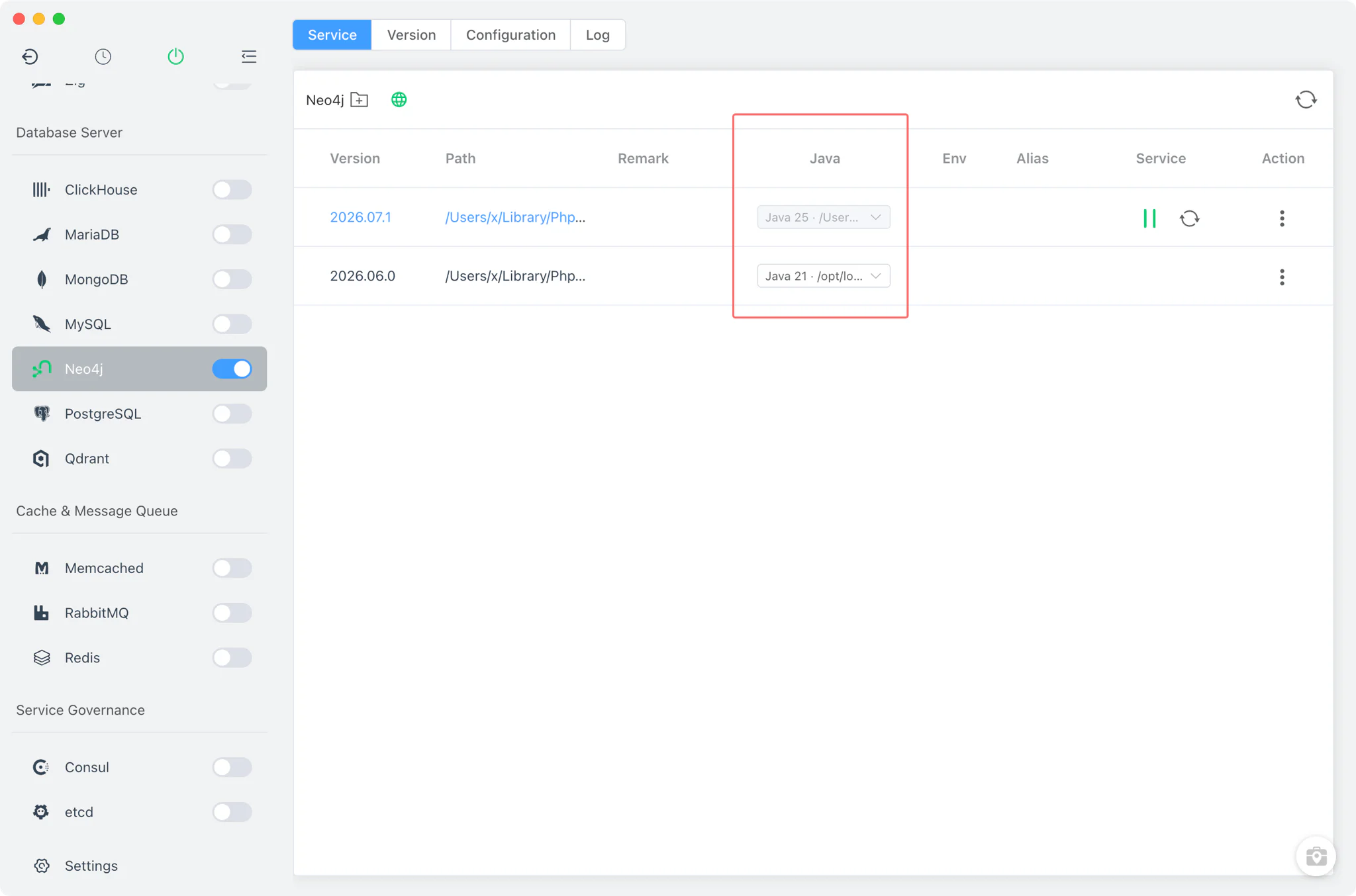The width and height of the screenshot is (1356, 896).
Task: Open the Java 25 dropdown for 2026.07.1
Action: [x=824, y=217]
